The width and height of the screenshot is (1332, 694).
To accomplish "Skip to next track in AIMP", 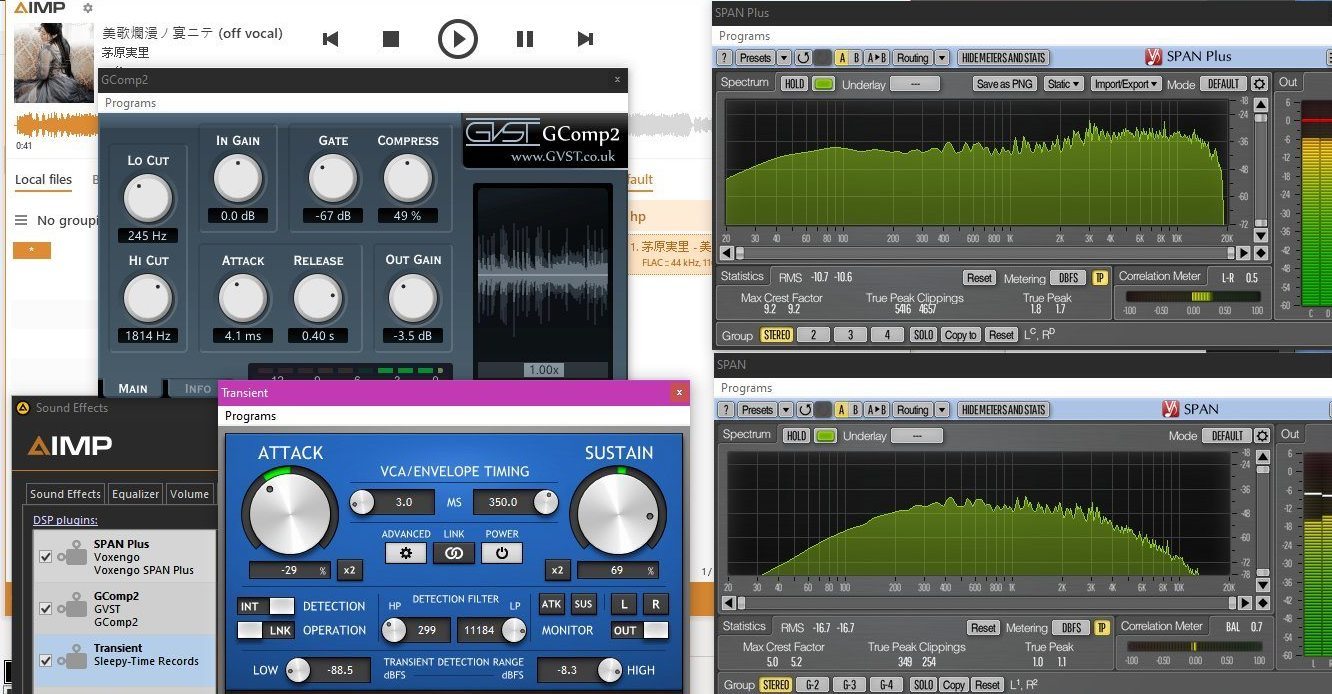I will [586, 39].
